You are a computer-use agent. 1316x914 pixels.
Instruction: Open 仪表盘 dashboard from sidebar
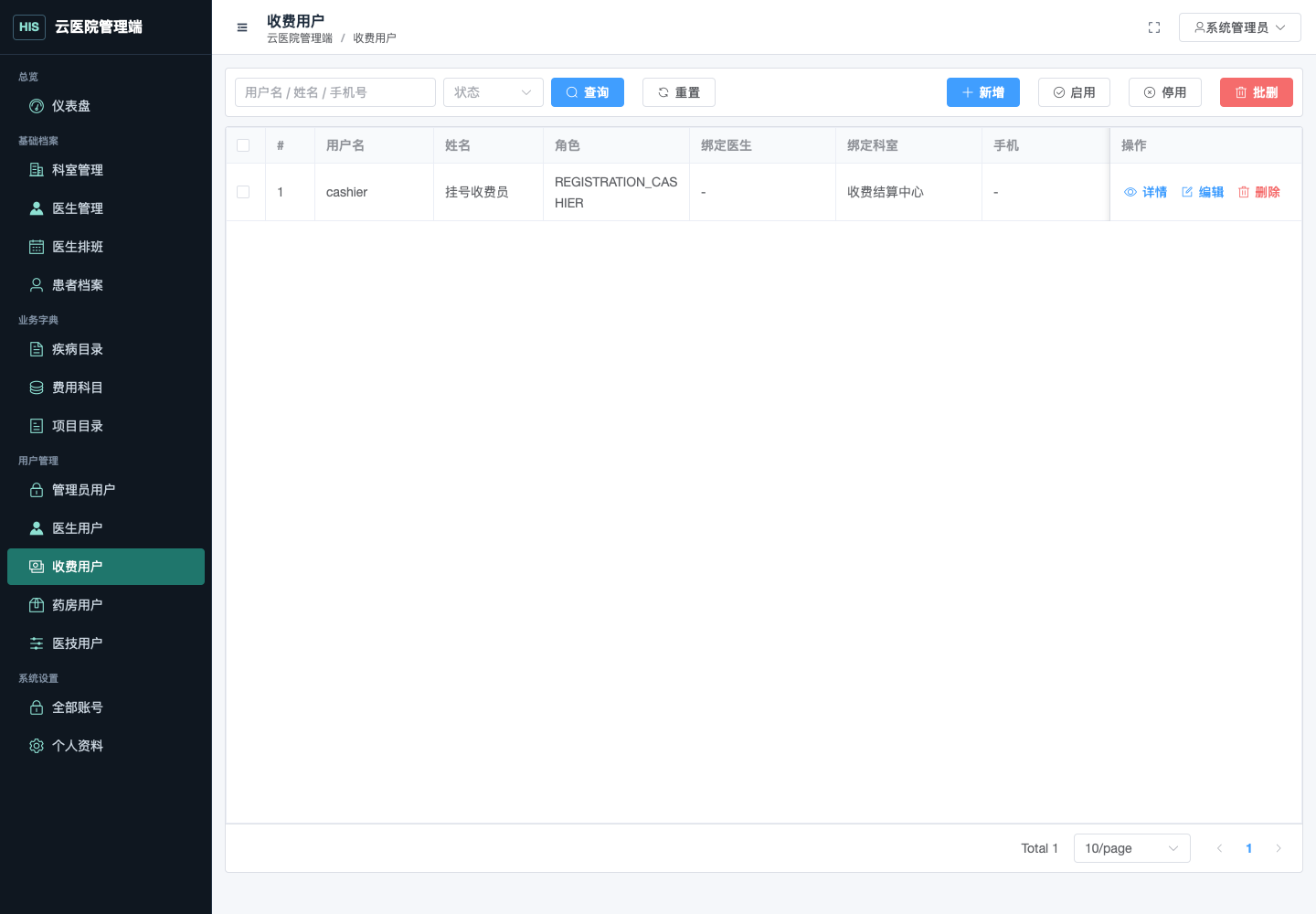(106, 106)
